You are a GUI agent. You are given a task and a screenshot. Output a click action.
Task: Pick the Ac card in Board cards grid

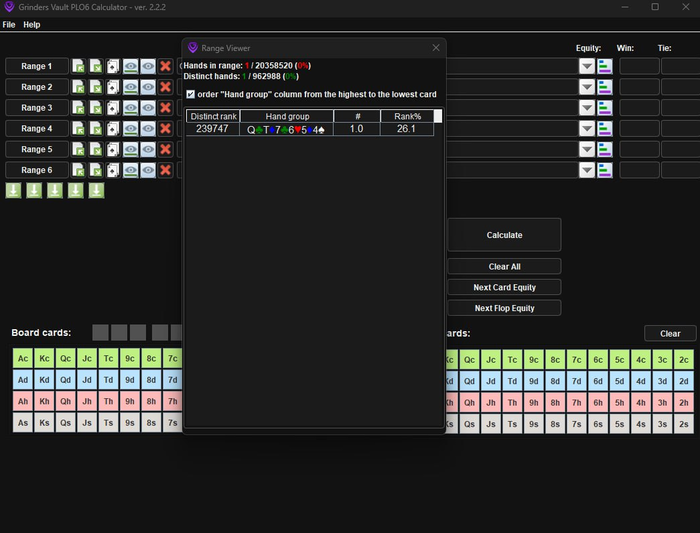tap(23, 358)
